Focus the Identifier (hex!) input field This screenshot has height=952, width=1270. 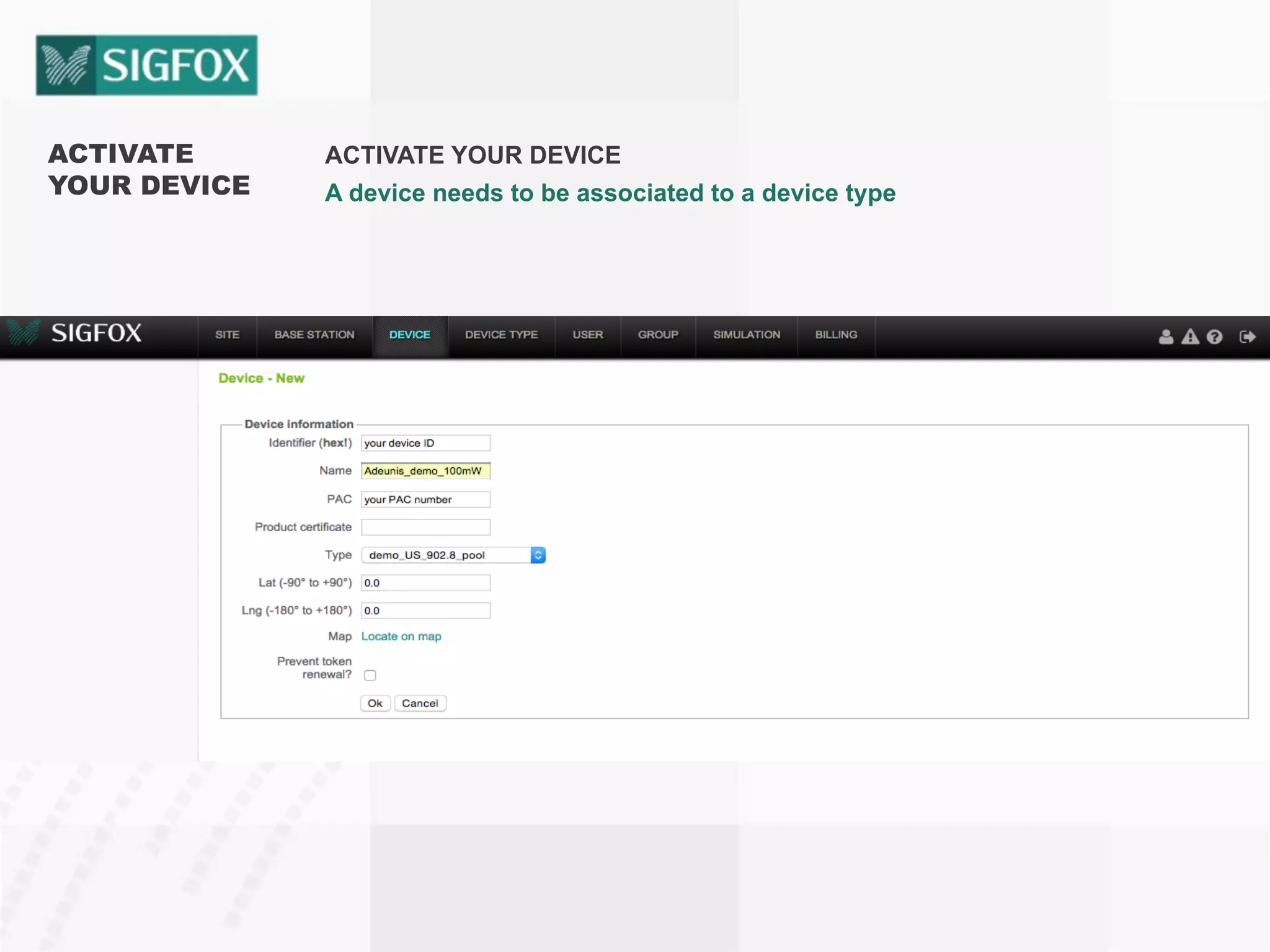pos(426,443)
